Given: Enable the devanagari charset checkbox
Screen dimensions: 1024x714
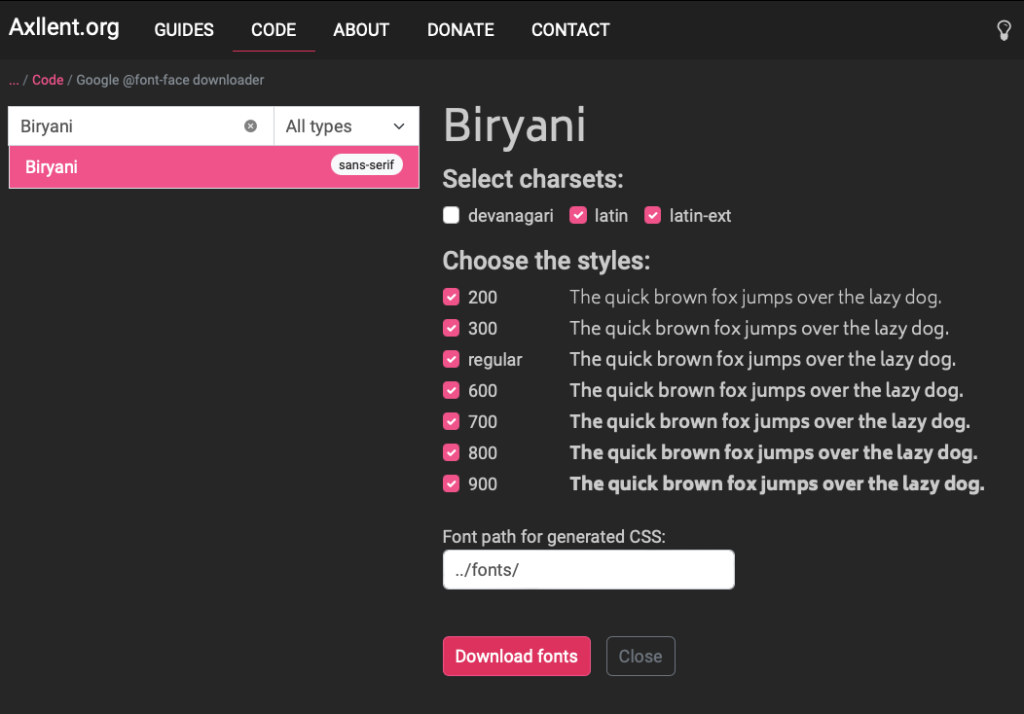Looking at the screenshot, I should point(451,216).
